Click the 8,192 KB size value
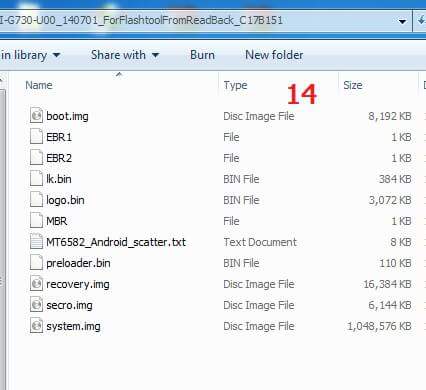426x390 pixels. coord(390,116)
